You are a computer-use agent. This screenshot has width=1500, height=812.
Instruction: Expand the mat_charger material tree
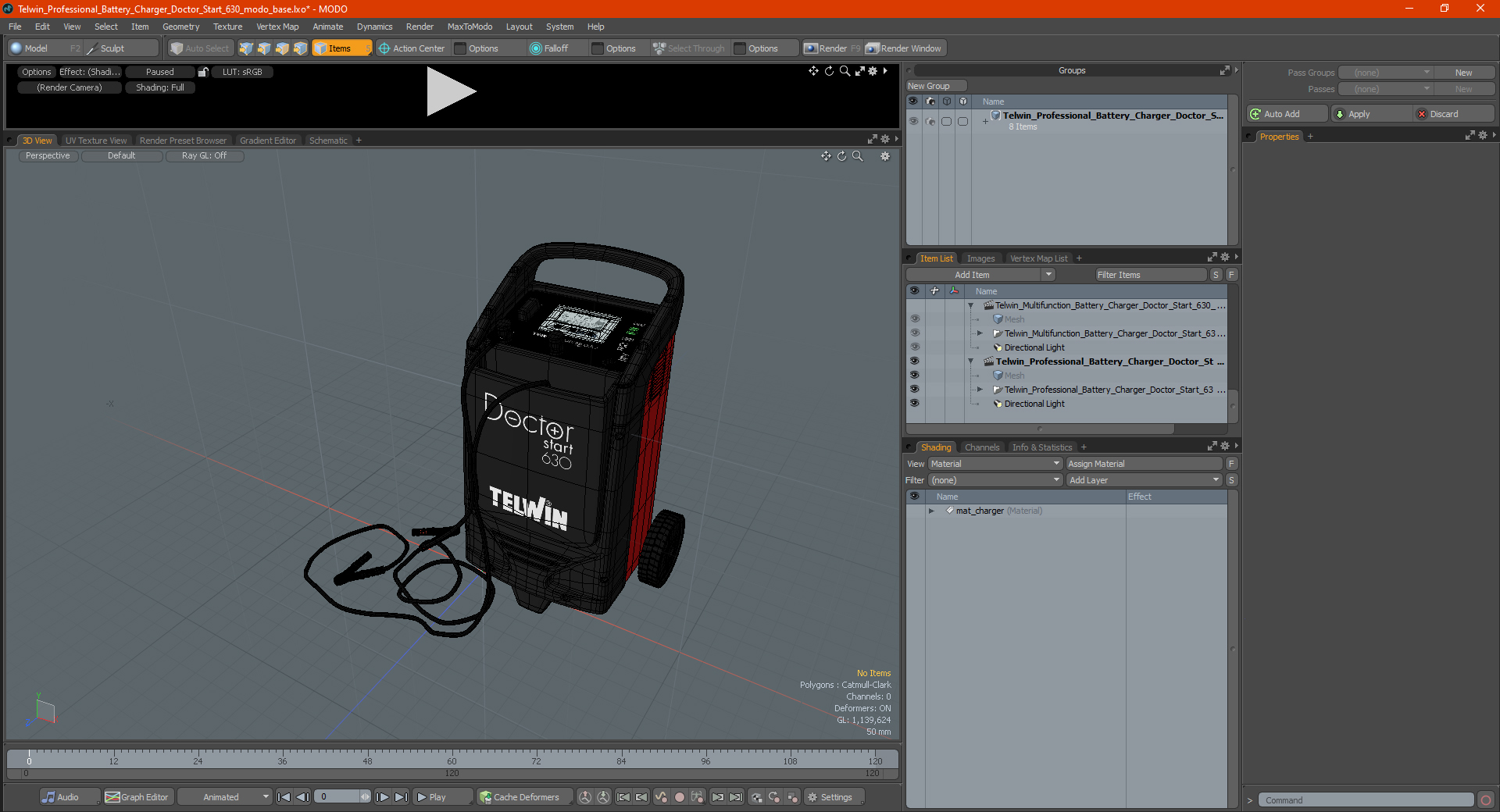coord(931,511)
